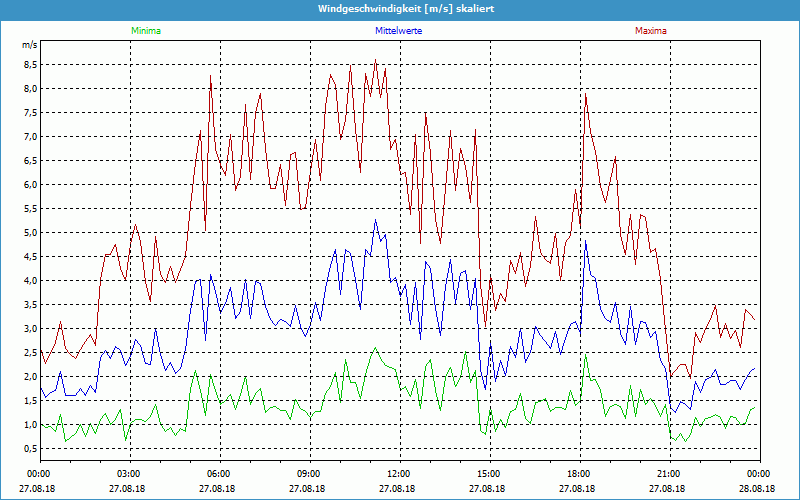Click the 18:00 time axis label

[581, 474]
